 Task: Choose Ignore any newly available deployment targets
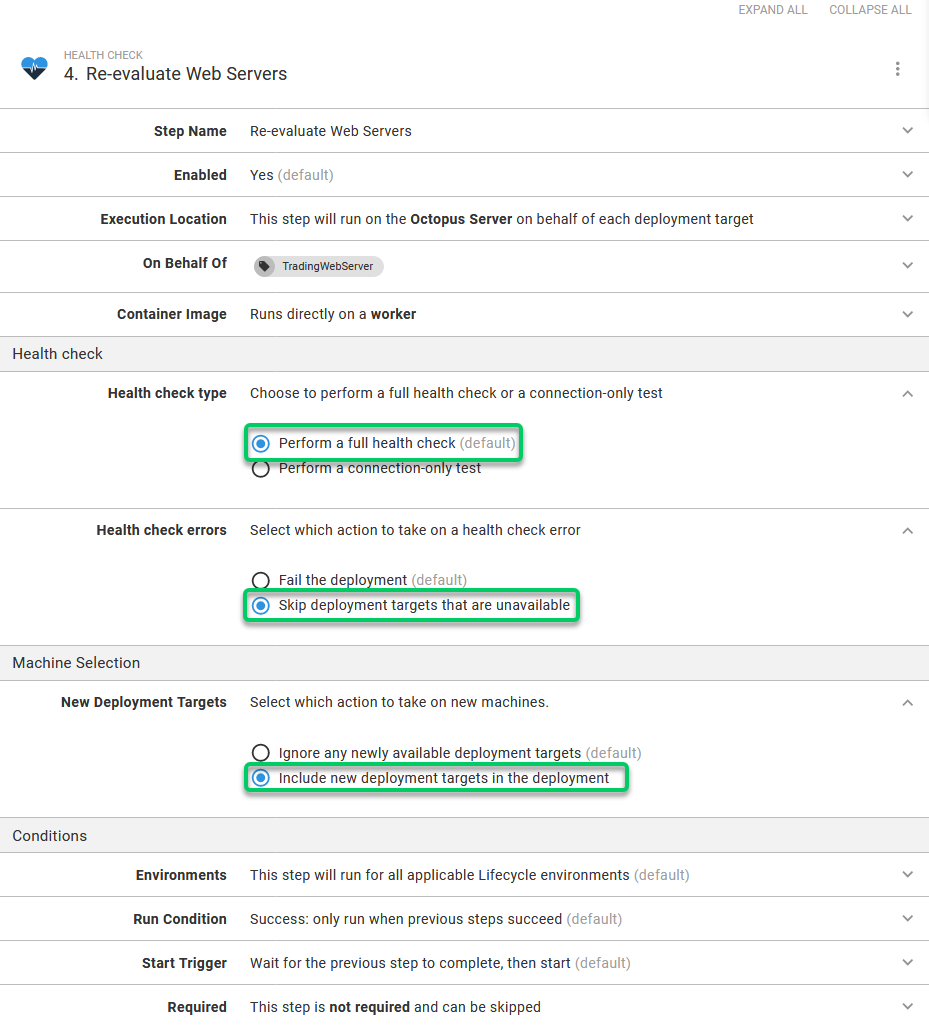point(261,753)
